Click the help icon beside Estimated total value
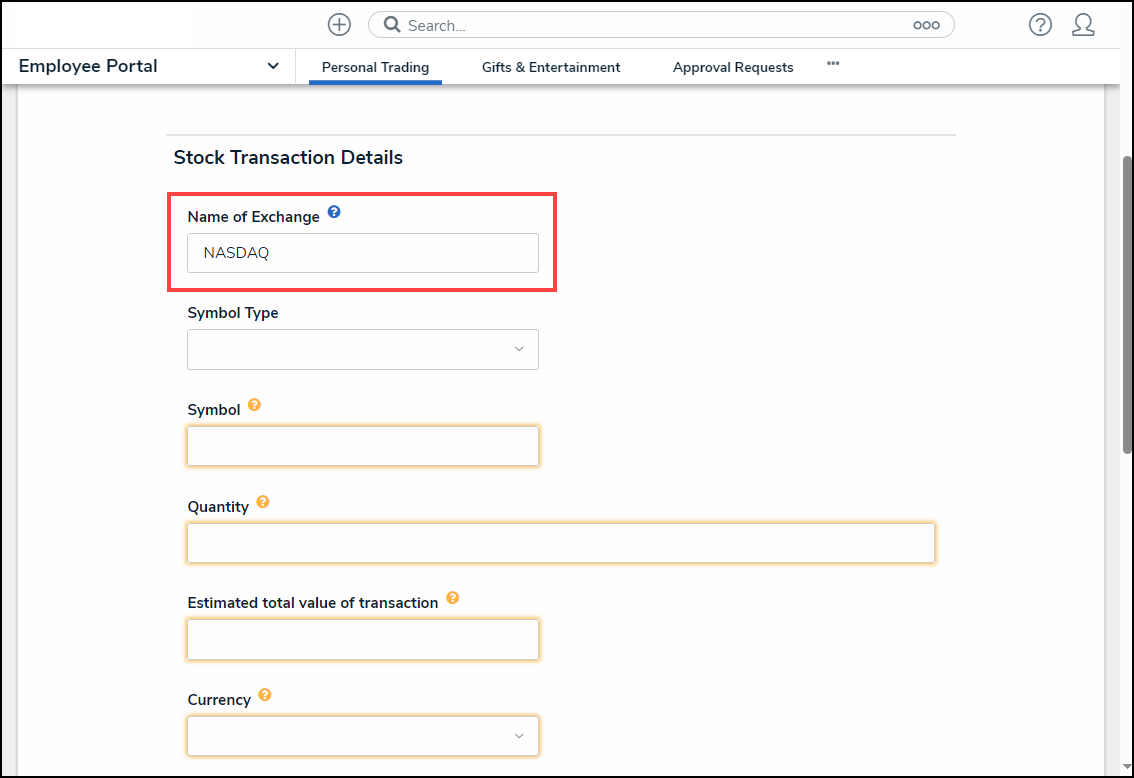This screenshot has width=1134, height=778. pos(452,598)
